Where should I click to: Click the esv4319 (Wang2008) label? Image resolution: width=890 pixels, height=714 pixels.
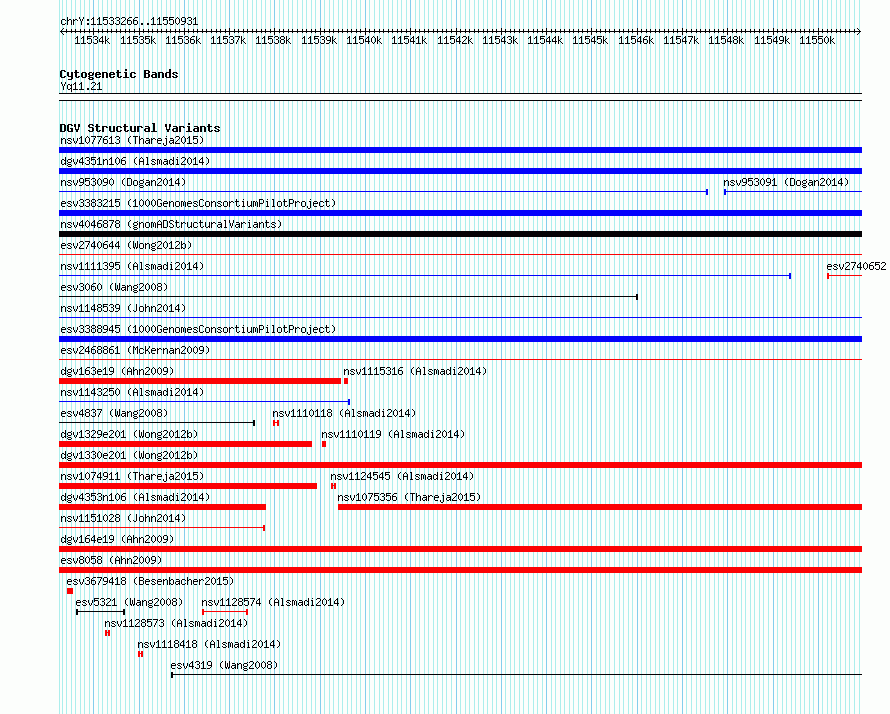(224, 665)
